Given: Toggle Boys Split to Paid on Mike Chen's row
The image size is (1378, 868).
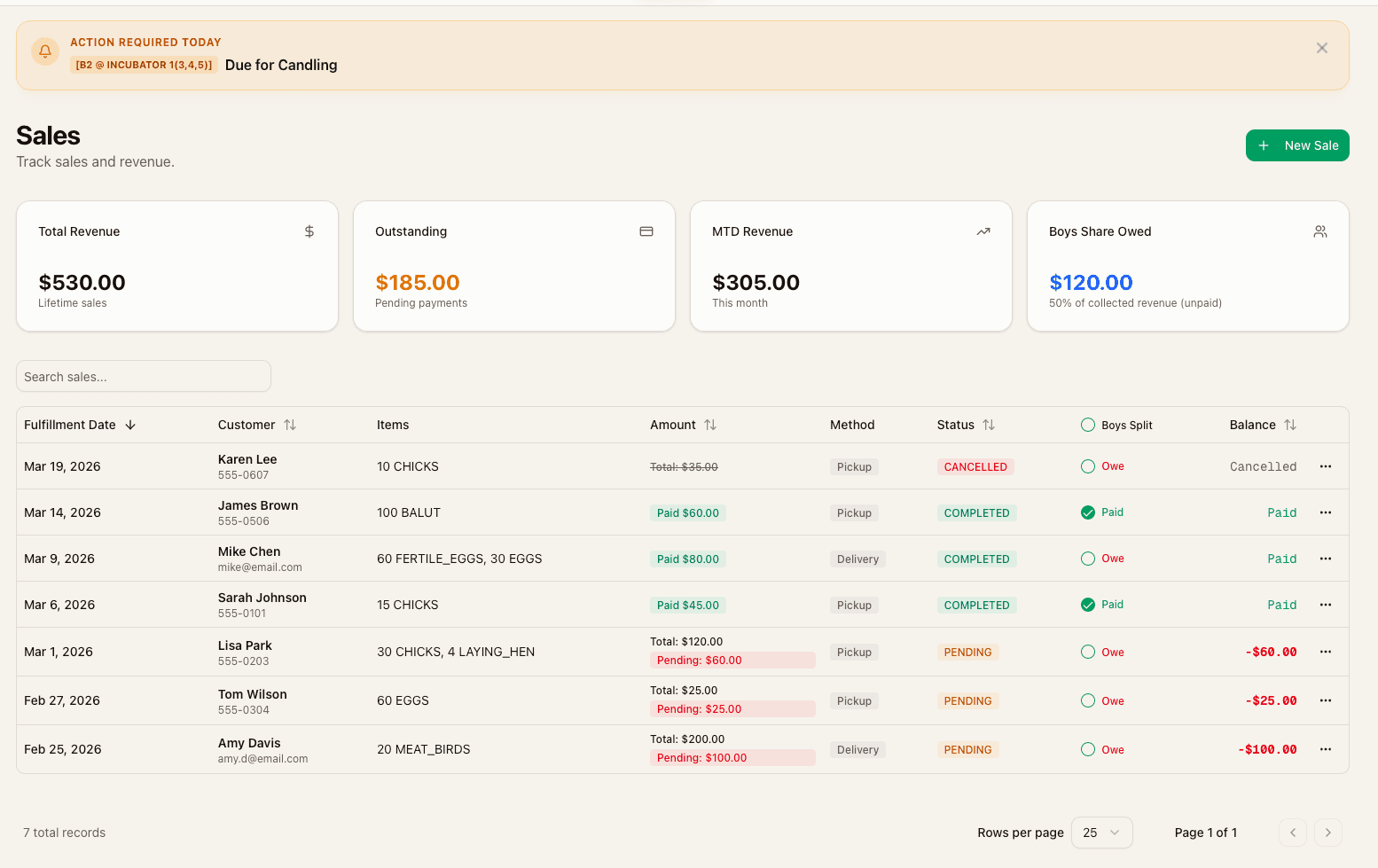Looking at the screenshot, I should [1087, 559].
